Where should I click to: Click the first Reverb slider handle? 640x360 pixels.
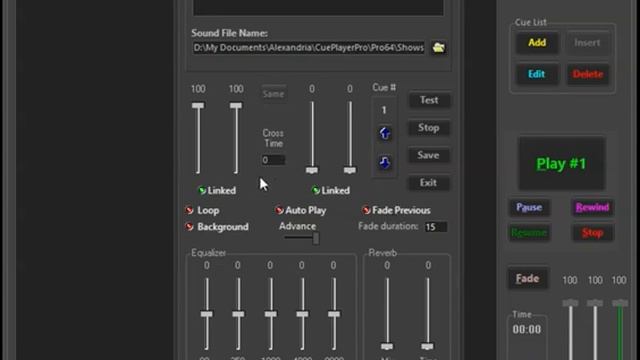tap(387, 347)
